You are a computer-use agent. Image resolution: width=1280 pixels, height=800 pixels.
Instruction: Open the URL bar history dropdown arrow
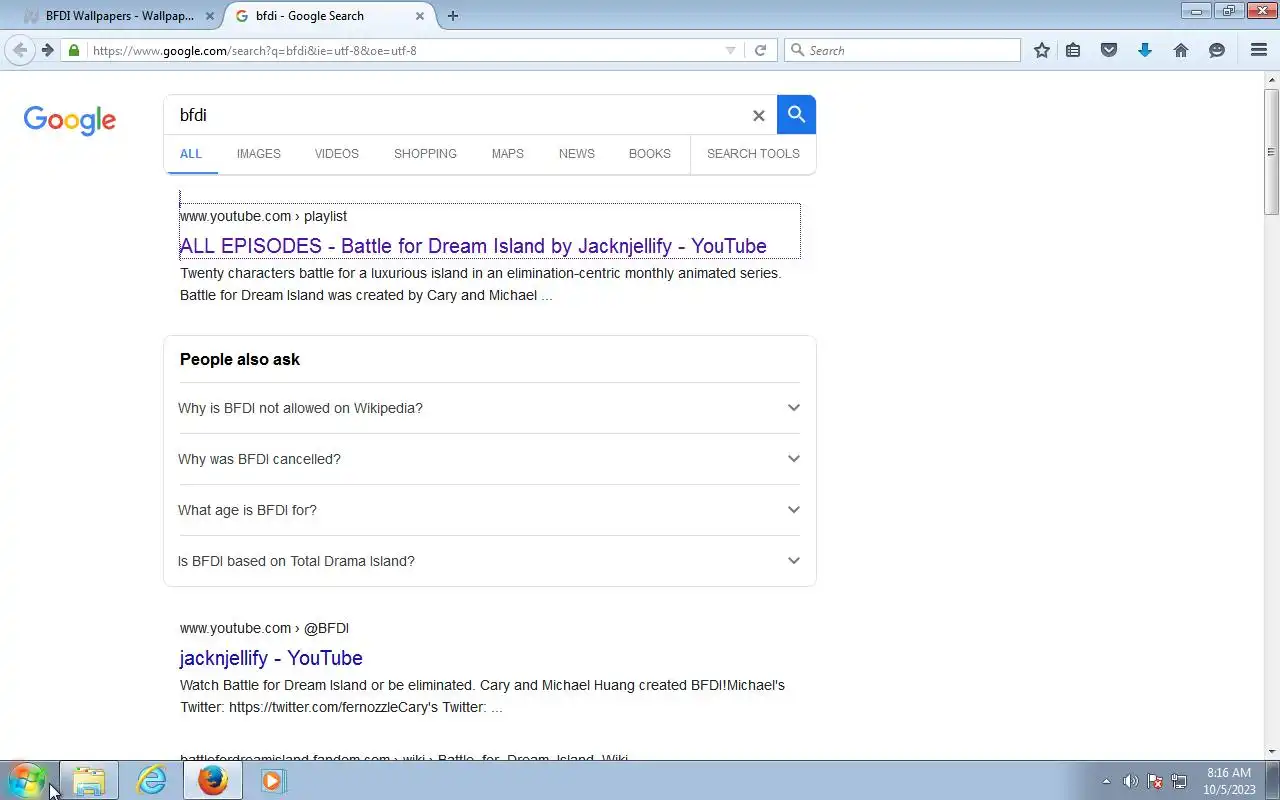pos(730,50)
